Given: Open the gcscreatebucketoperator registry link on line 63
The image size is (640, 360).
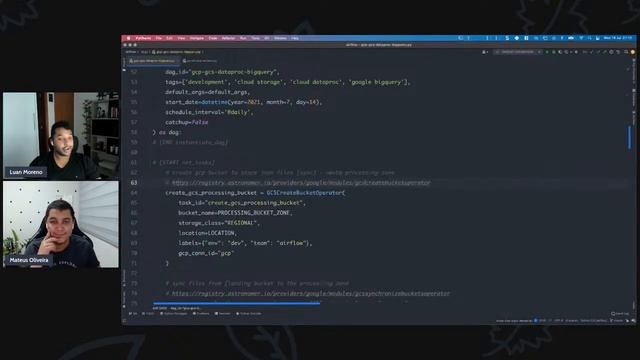Looking at the screenshot, I should click(301, 182).
